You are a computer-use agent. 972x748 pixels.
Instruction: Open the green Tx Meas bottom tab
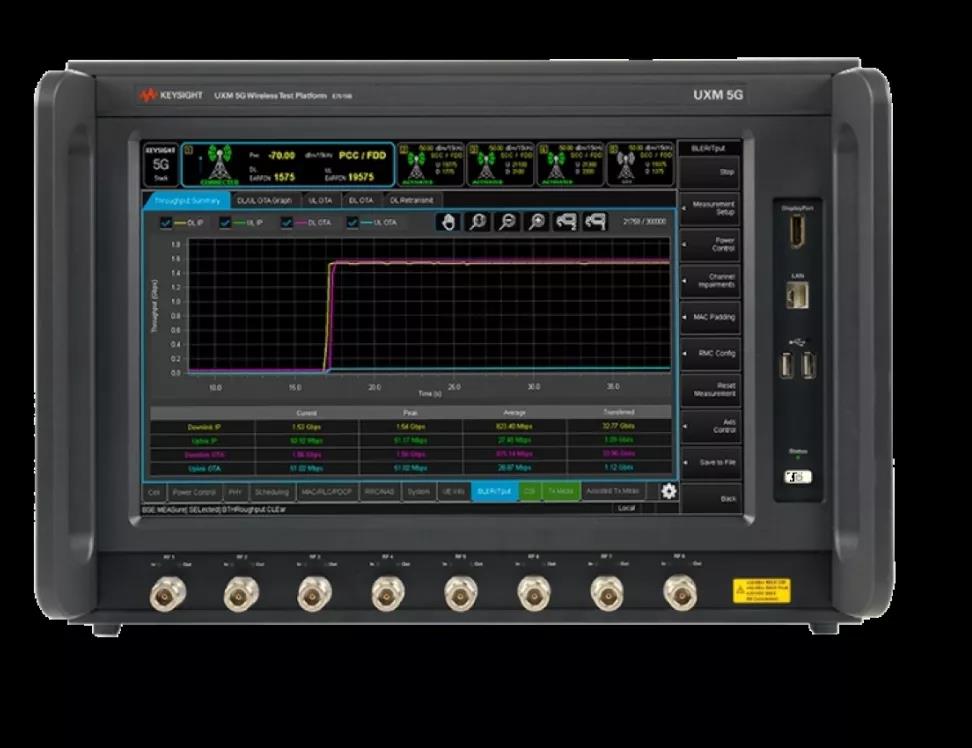(561, 491)
